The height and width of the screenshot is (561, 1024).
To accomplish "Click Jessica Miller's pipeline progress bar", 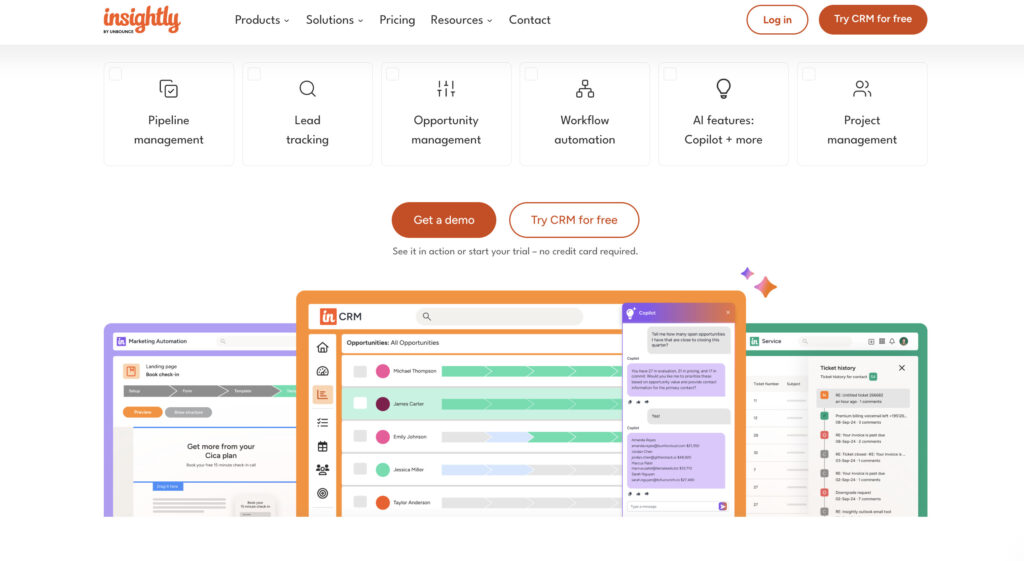I will click(532, 470).
